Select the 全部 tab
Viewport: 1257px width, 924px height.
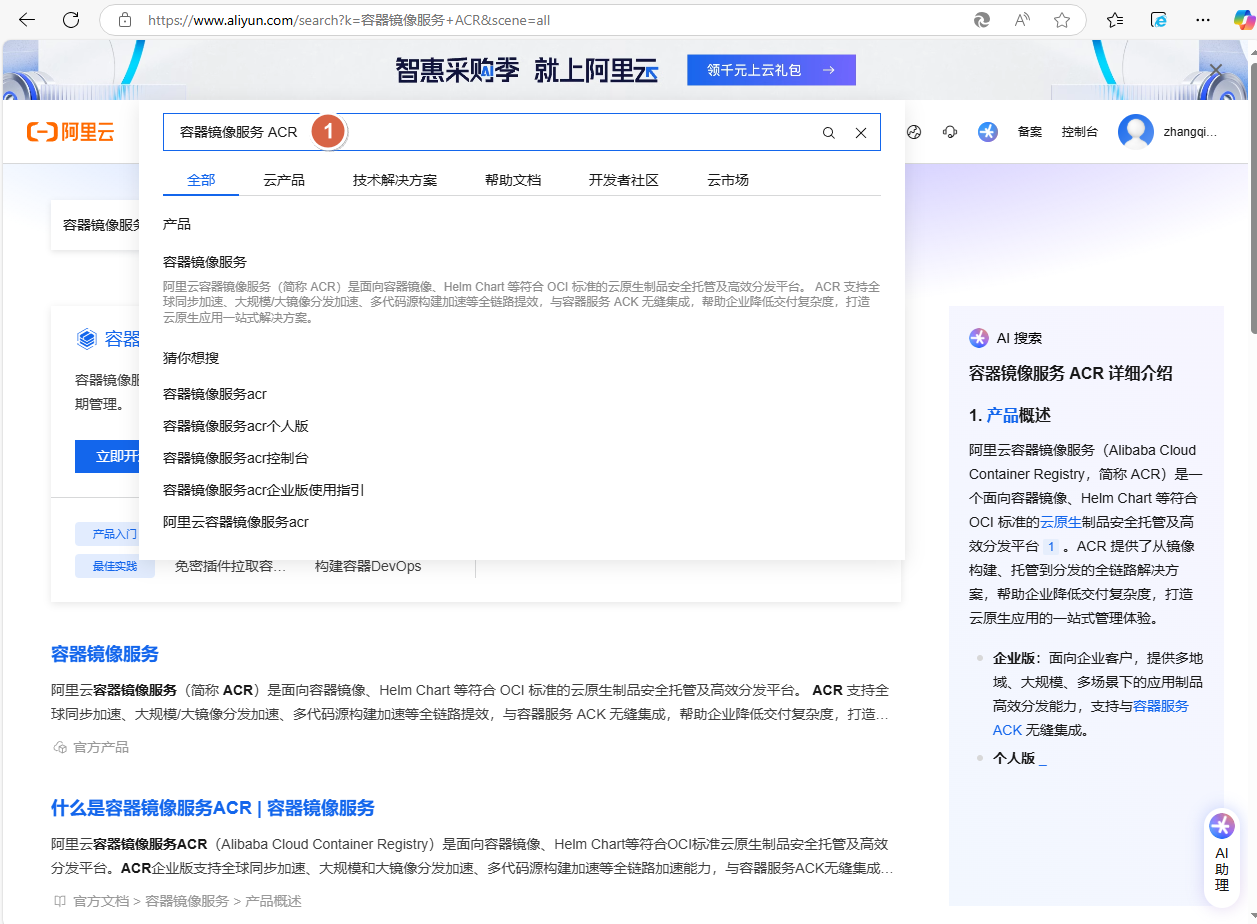[201, 180]
